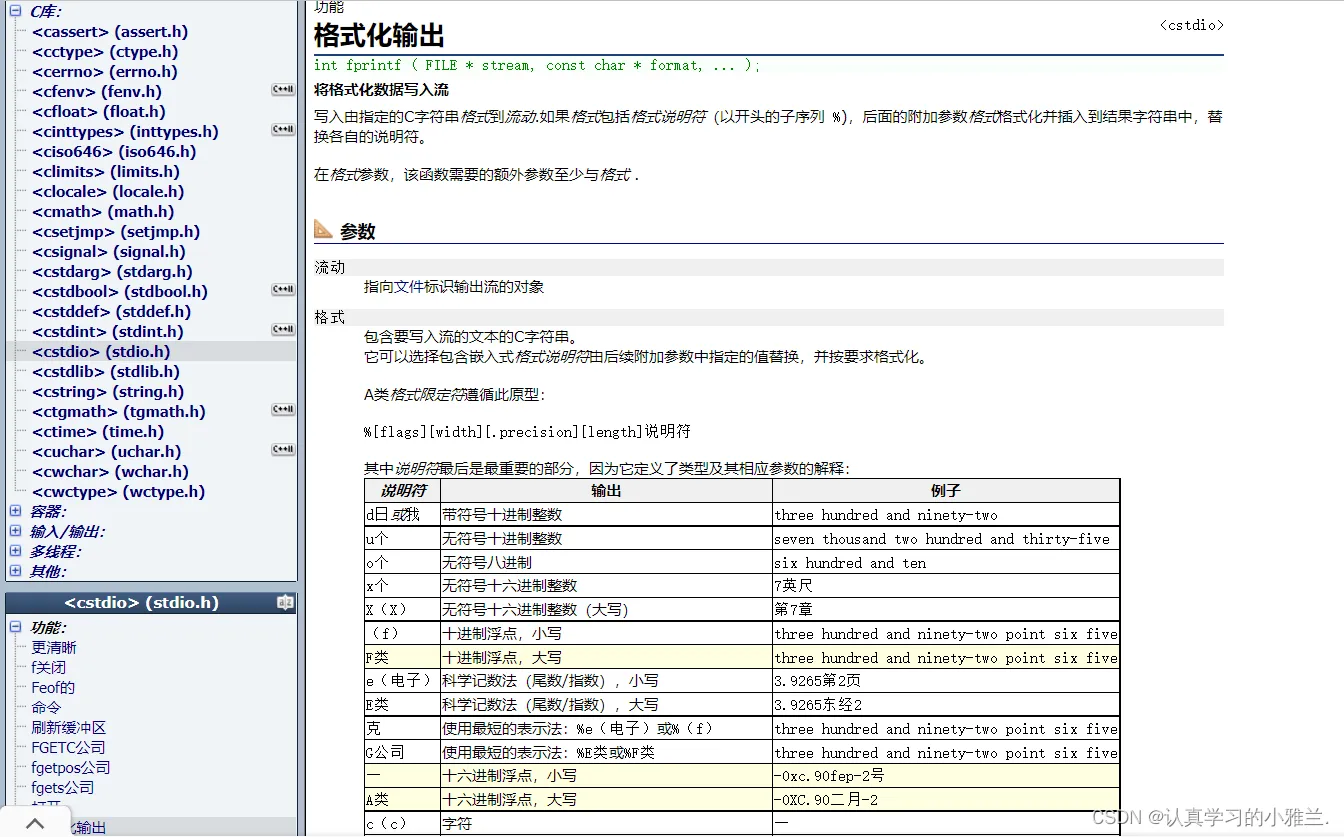The image size is (1344, 837).
Task: Click the -0xc.90fep-2号 example cell
Action: coord(946,775)
